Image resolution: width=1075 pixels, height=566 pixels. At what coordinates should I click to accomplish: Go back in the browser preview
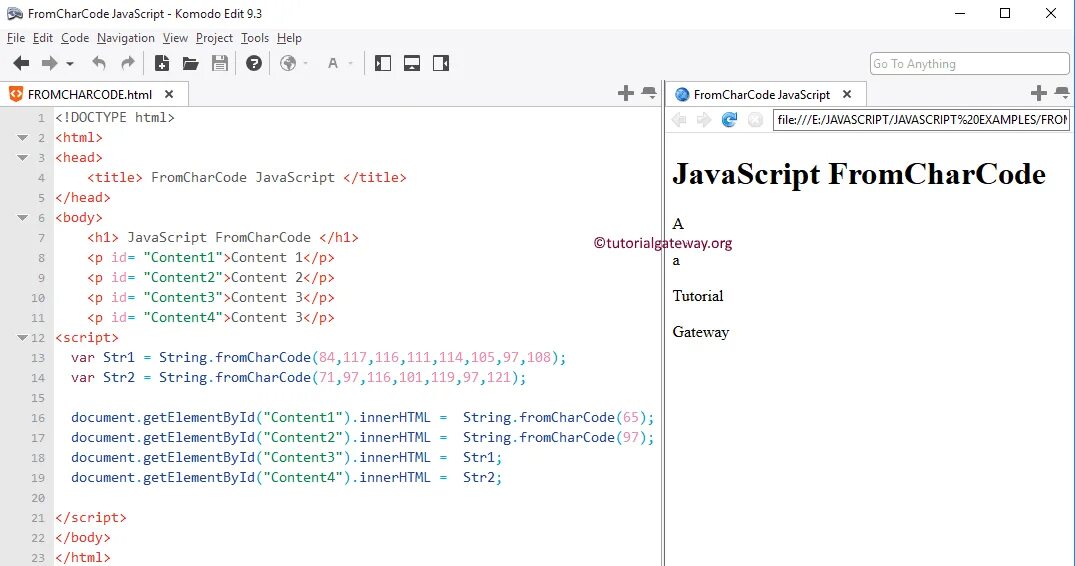(x=679, y=120)
